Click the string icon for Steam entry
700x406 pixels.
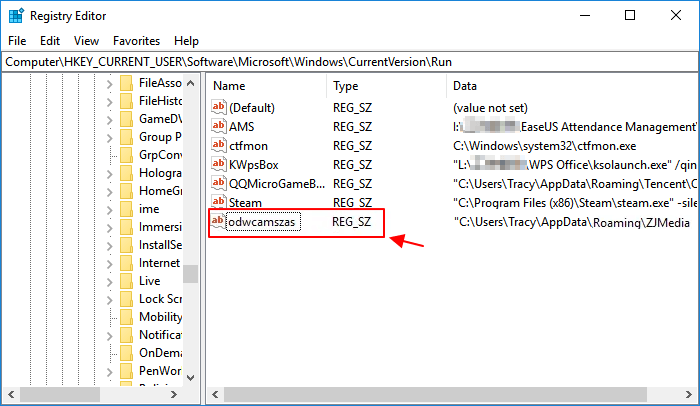pyautogui.click(x=219, y=202)
